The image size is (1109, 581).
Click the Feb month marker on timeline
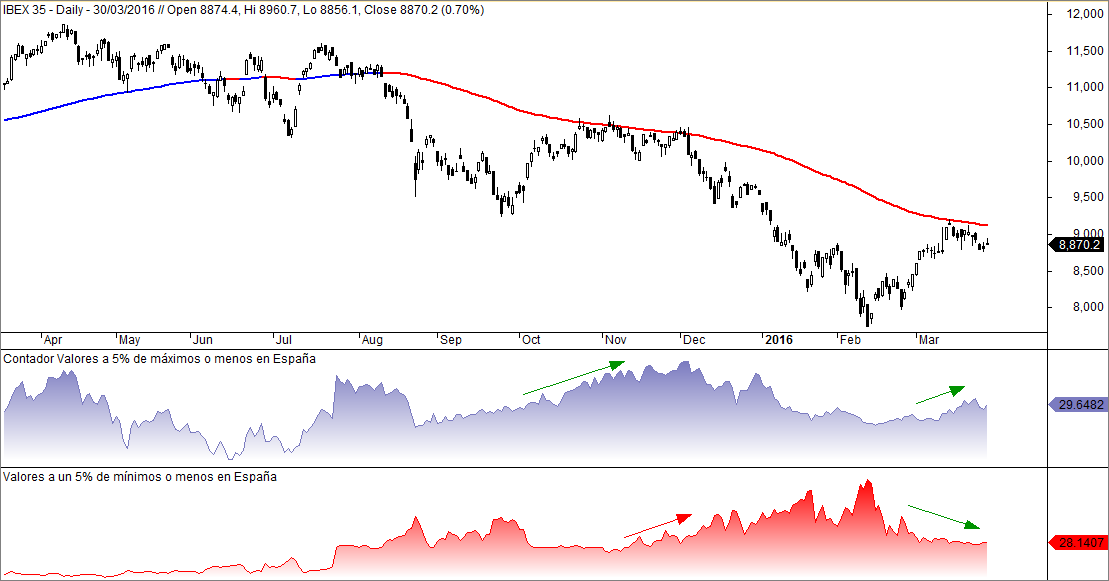point(850,340)
